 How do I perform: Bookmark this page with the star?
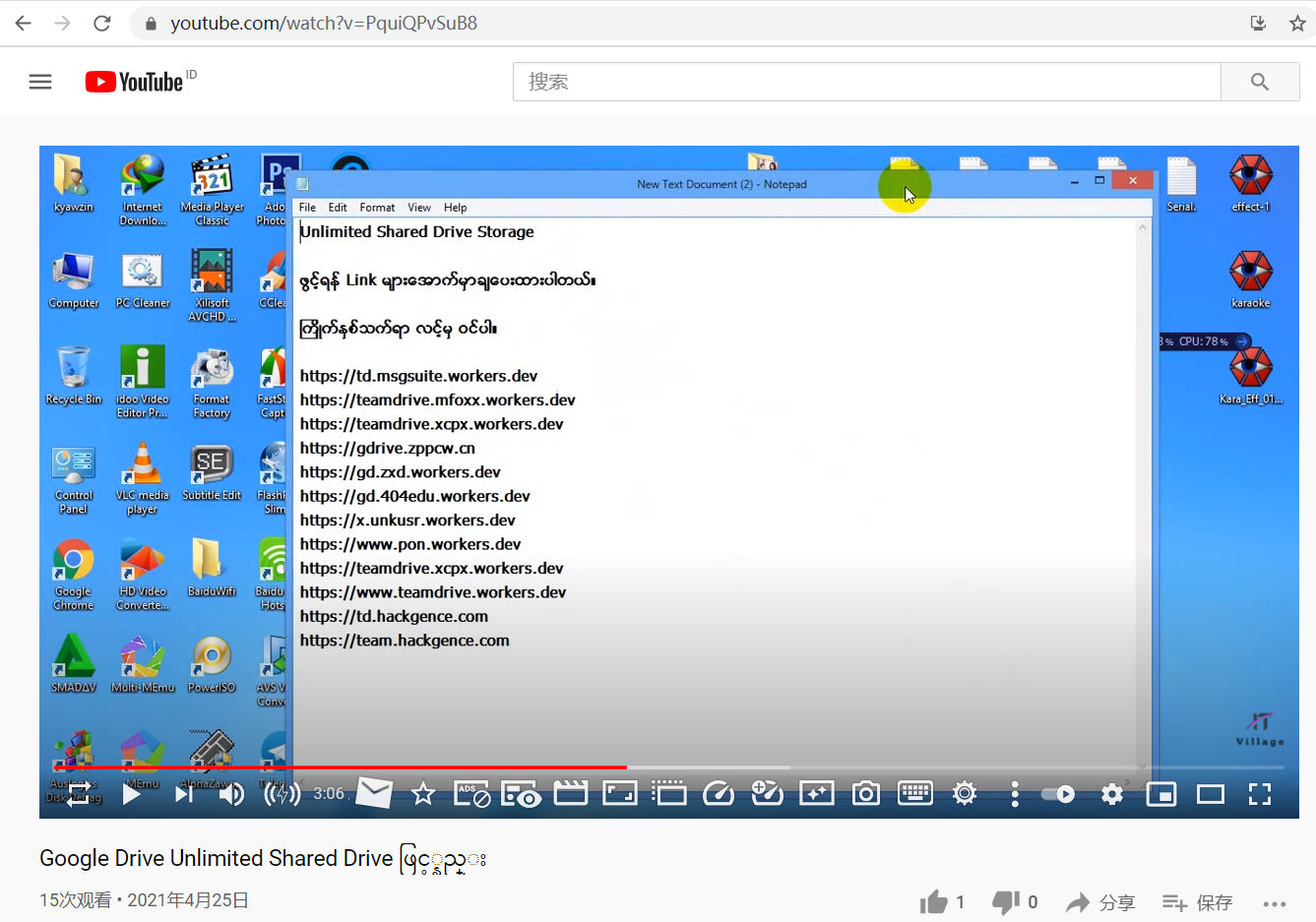[1297, 23]
